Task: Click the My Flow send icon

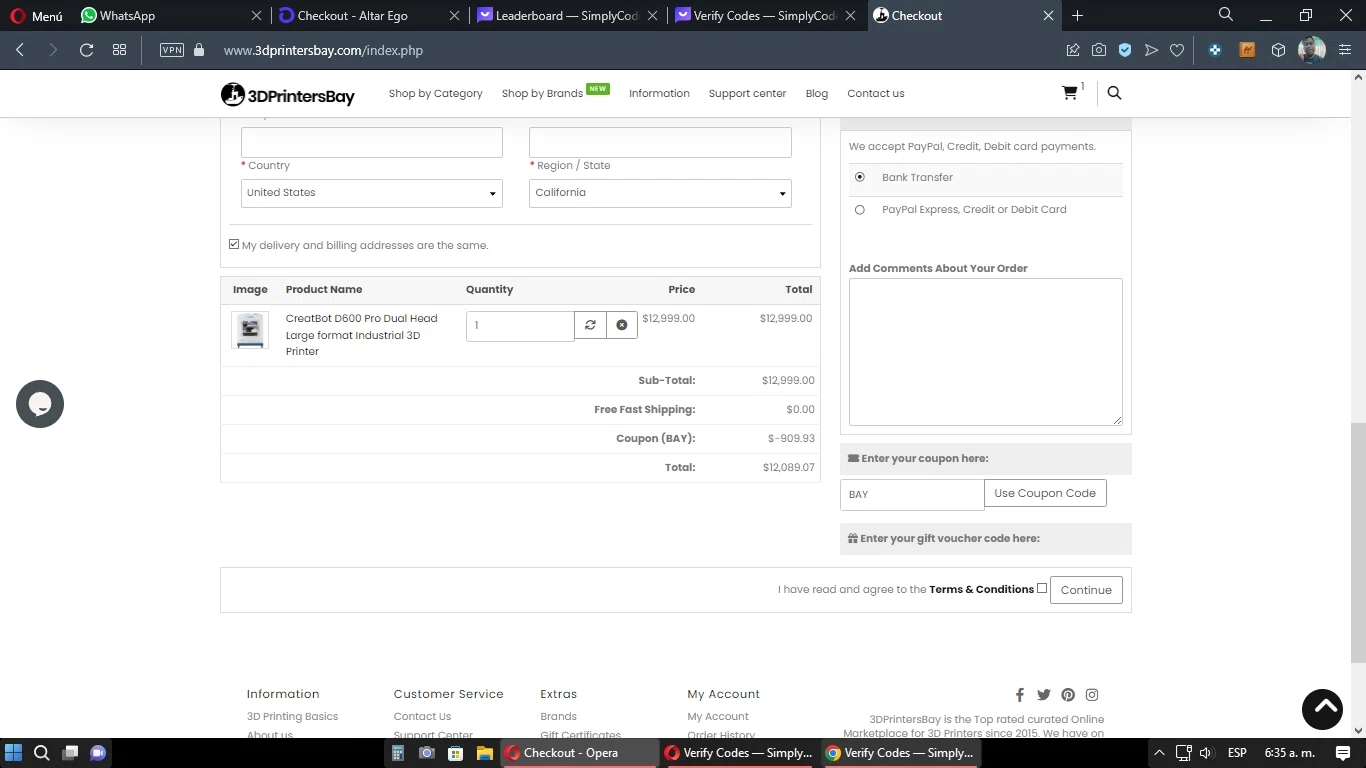Action: coord(1151,50)
